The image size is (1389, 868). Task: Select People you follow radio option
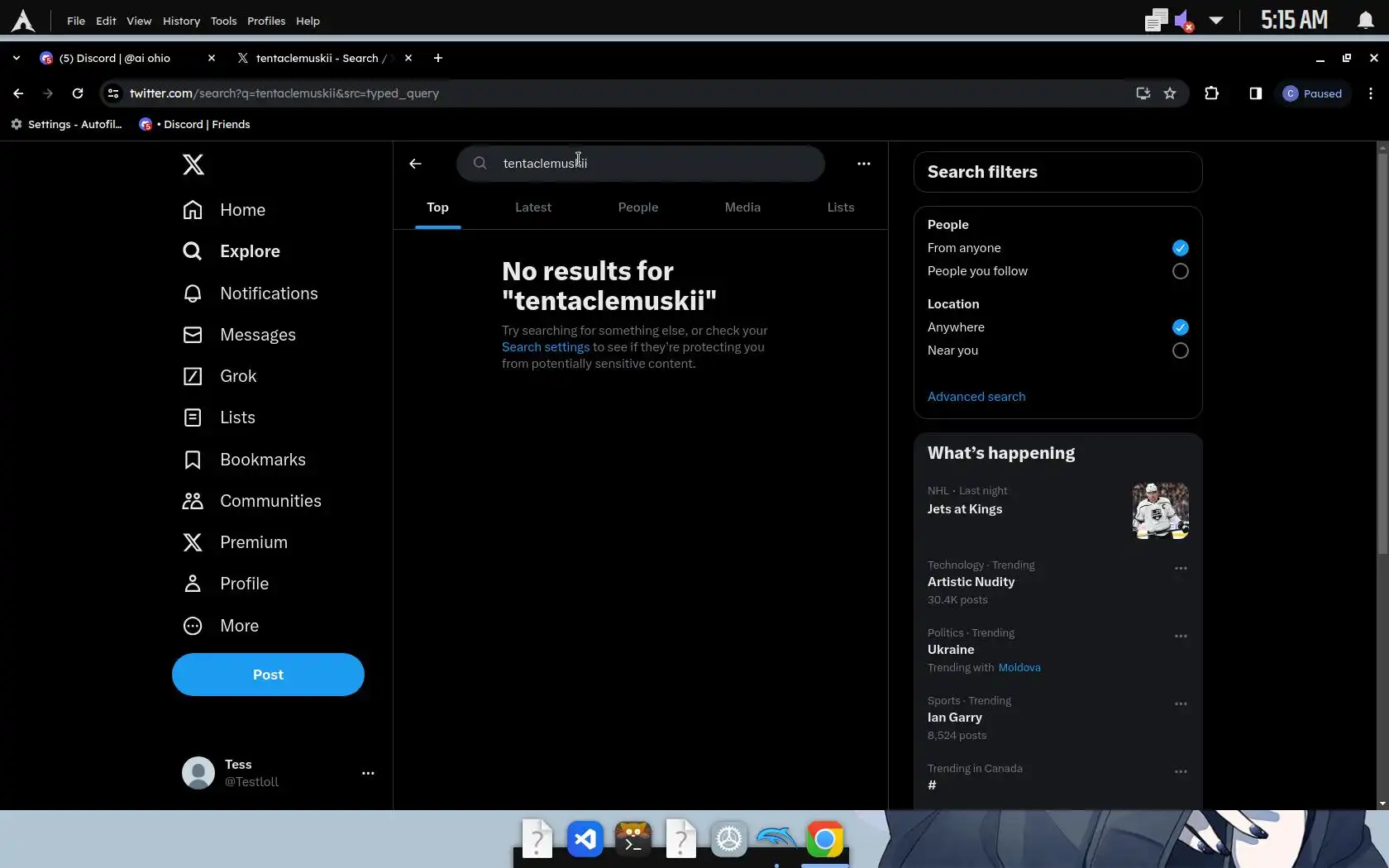[1180, 271]
